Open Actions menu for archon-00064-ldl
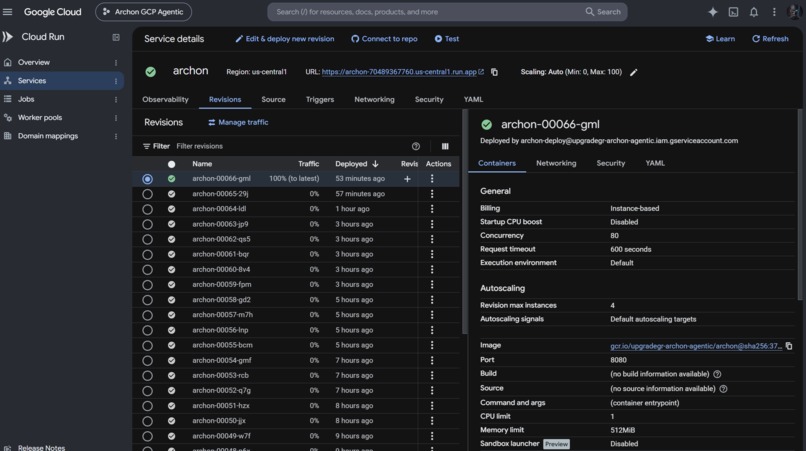 click(x=432, y=209)
